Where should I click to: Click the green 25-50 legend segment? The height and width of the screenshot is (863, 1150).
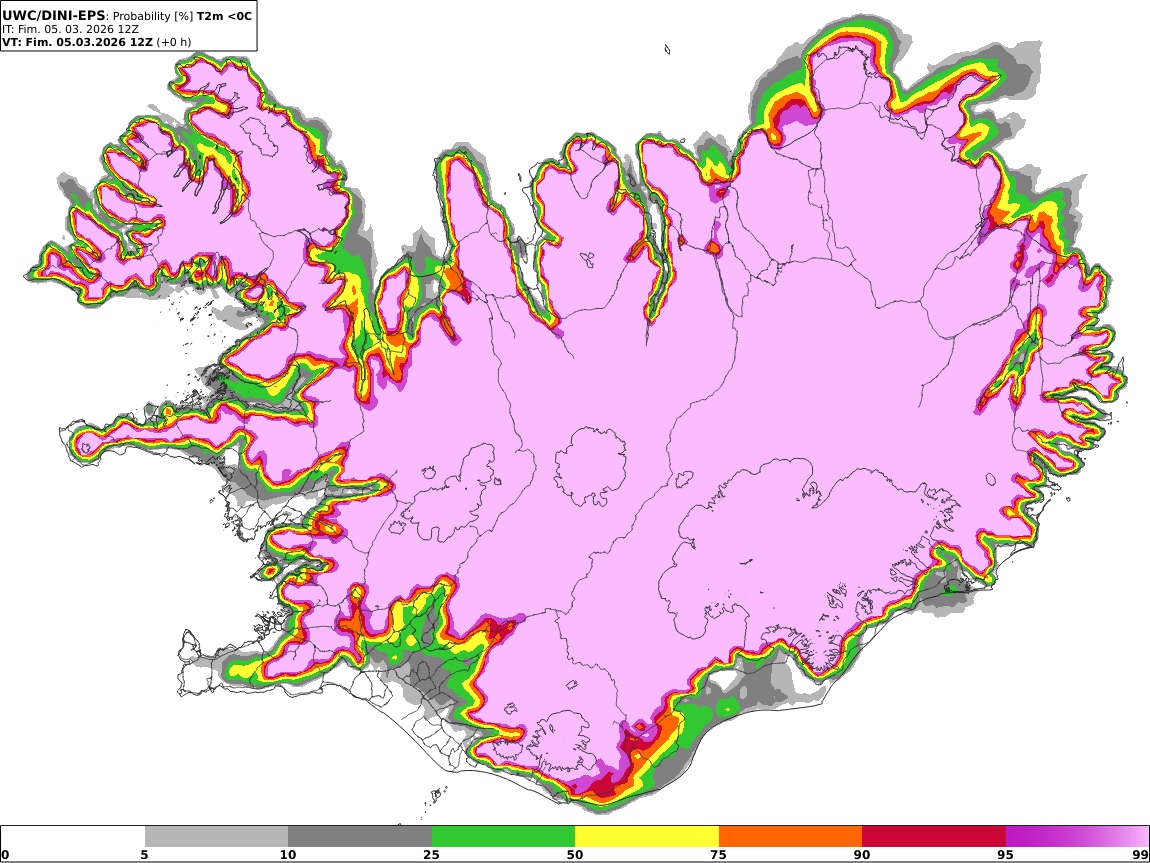(x=503, y=836)
